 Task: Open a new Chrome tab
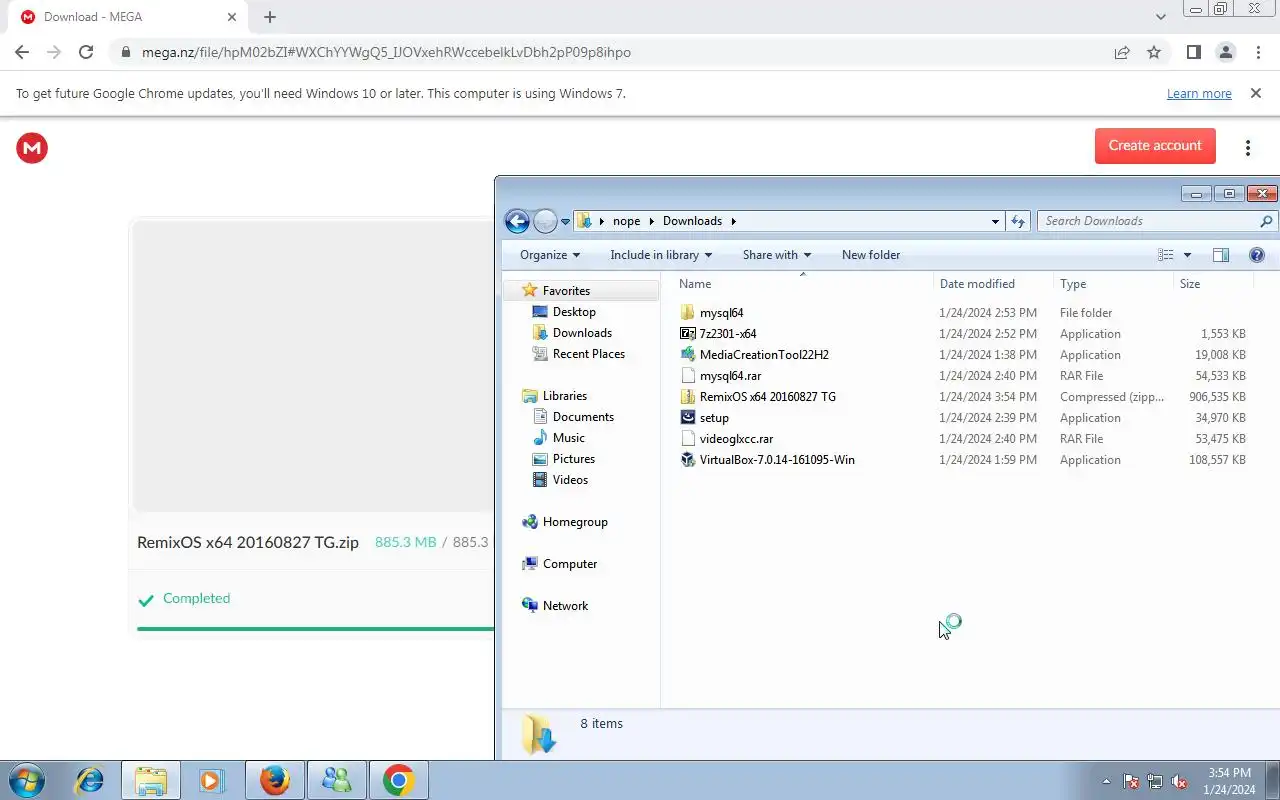pyautogui.click(x=270, y=17)
